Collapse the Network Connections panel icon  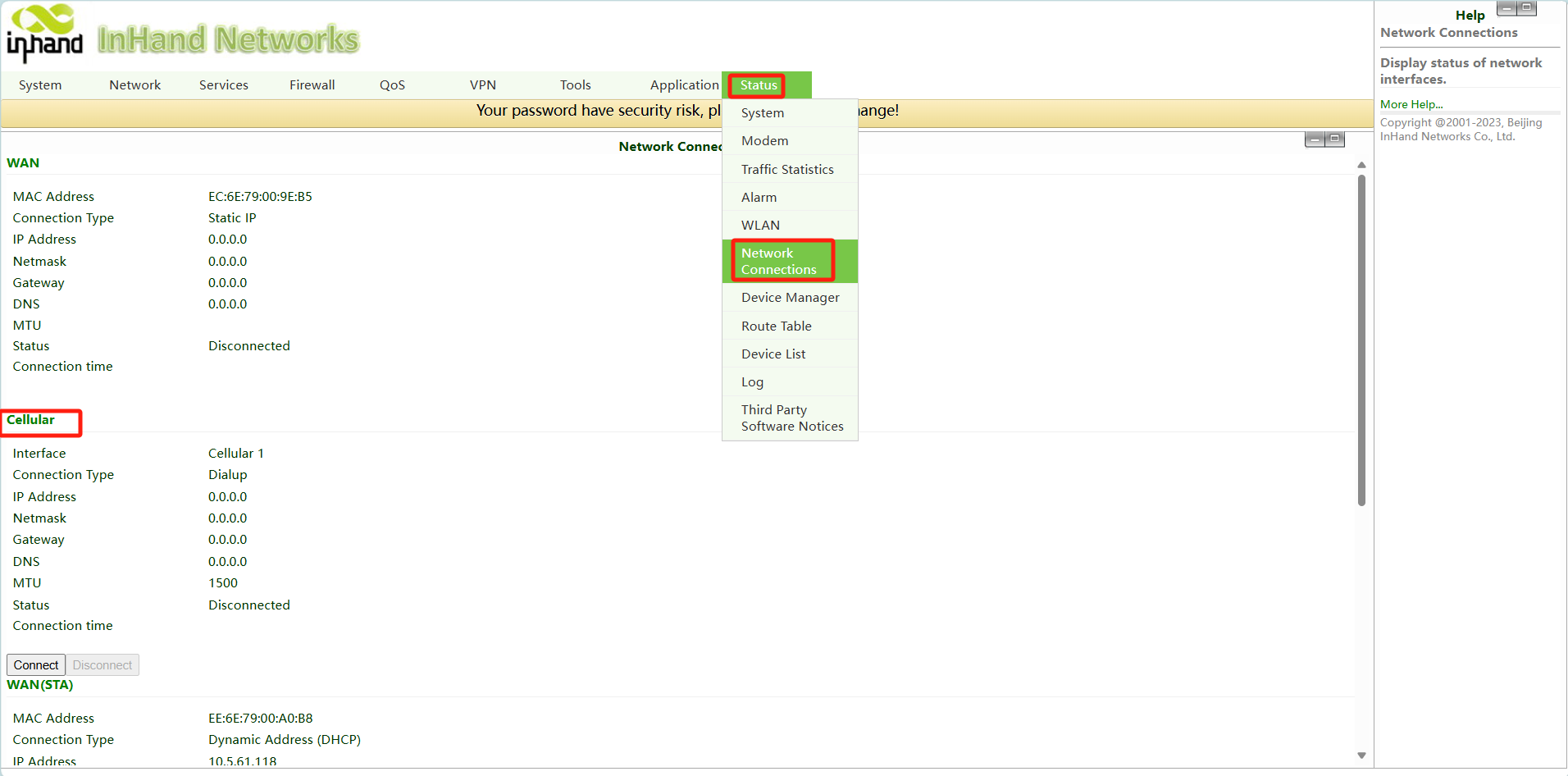1315,139
